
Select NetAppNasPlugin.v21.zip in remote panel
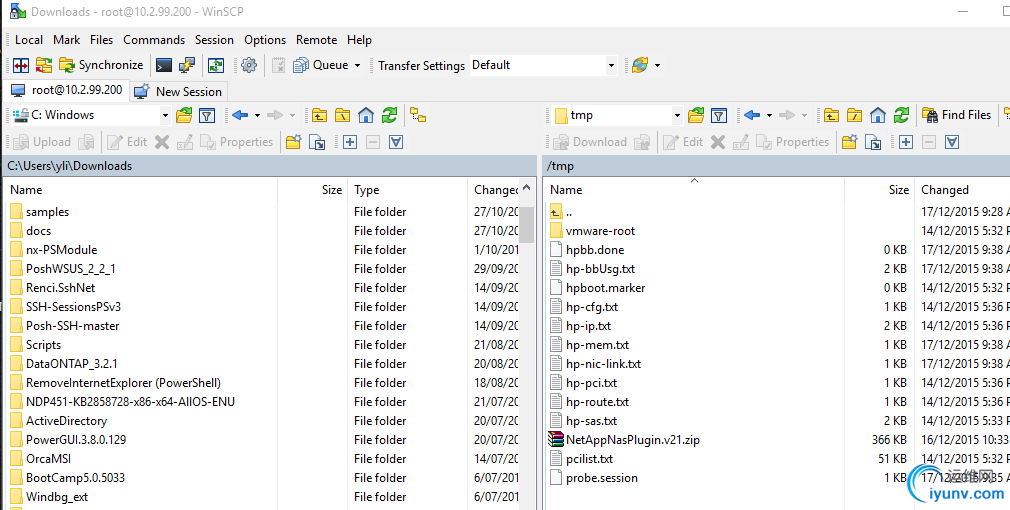point(633,440)
